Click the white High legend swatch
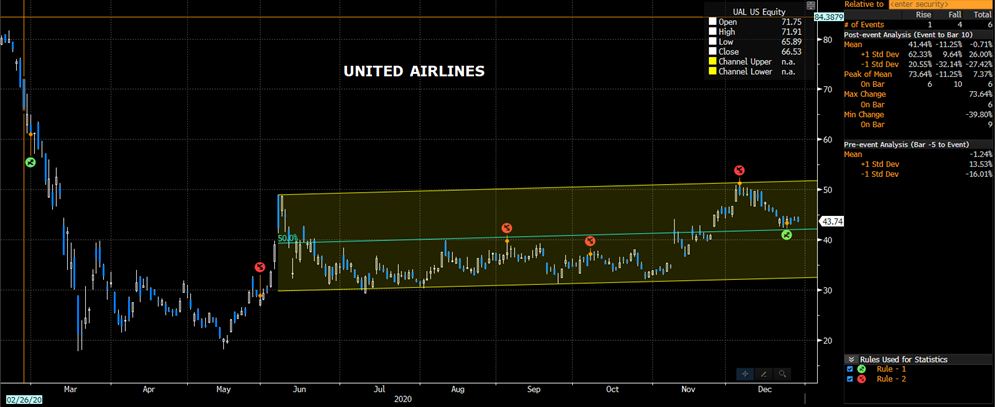The width and height of the screenshot is (995, 407). [x=713, y=31]
